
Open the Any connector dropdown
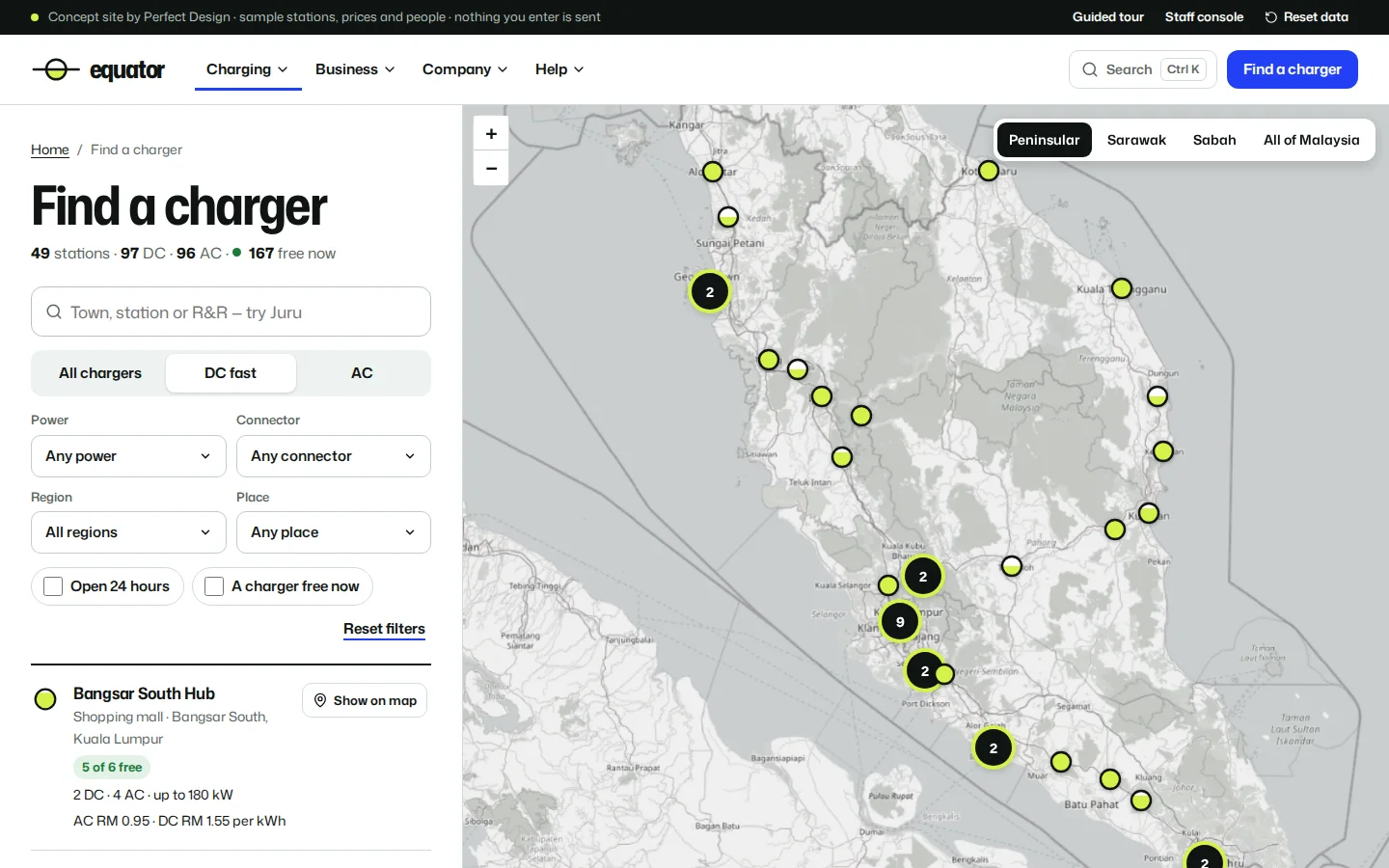pyautogui.click(x=334, y=456)
